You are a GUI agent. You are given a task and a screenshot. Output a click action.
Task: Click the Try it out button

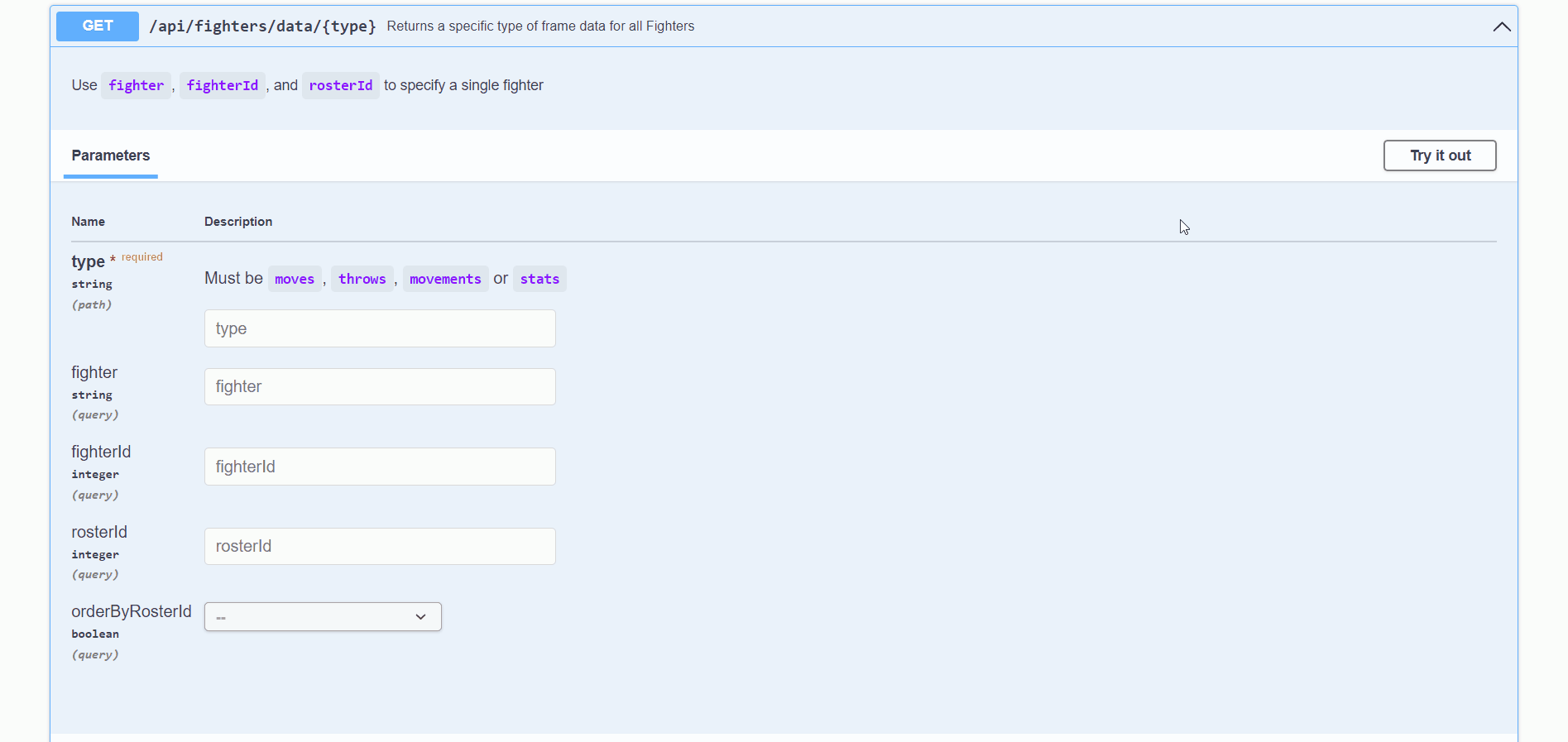tap(1440, 156)
